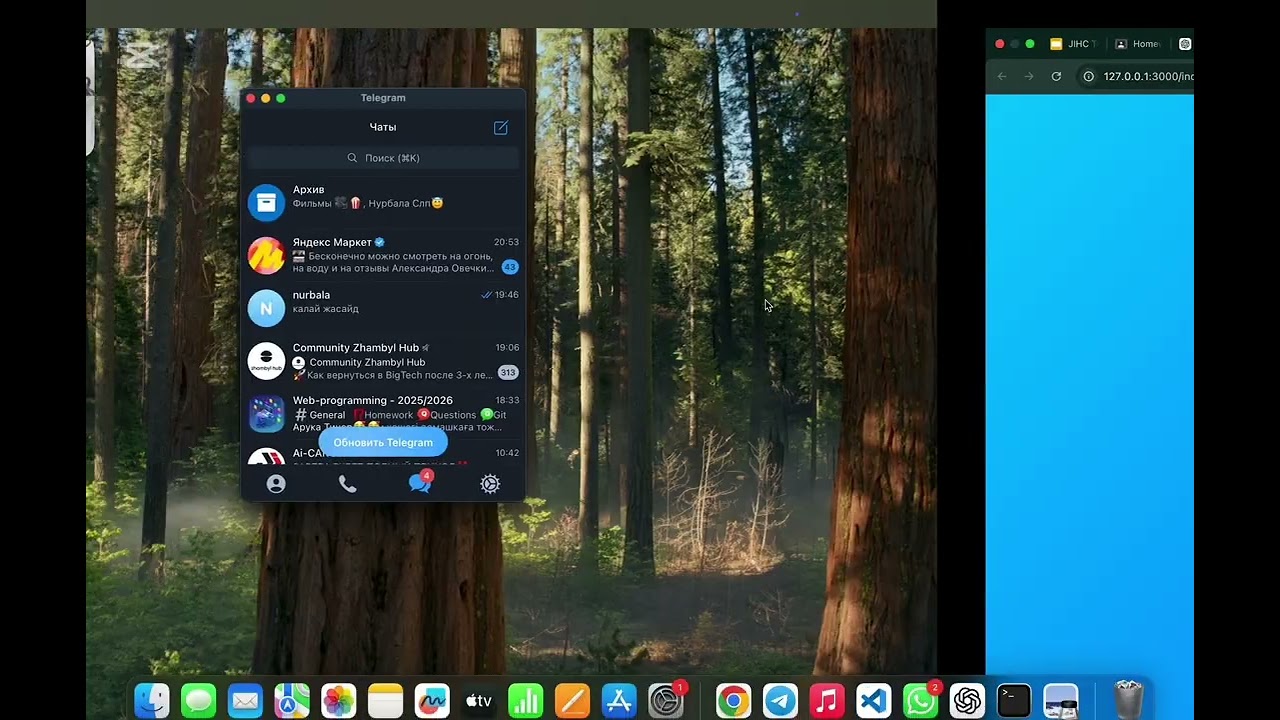Focus the Telegram Поиск search field
Image resolution: width=1280 pixels, height=720 pixels.
[383, 158]
